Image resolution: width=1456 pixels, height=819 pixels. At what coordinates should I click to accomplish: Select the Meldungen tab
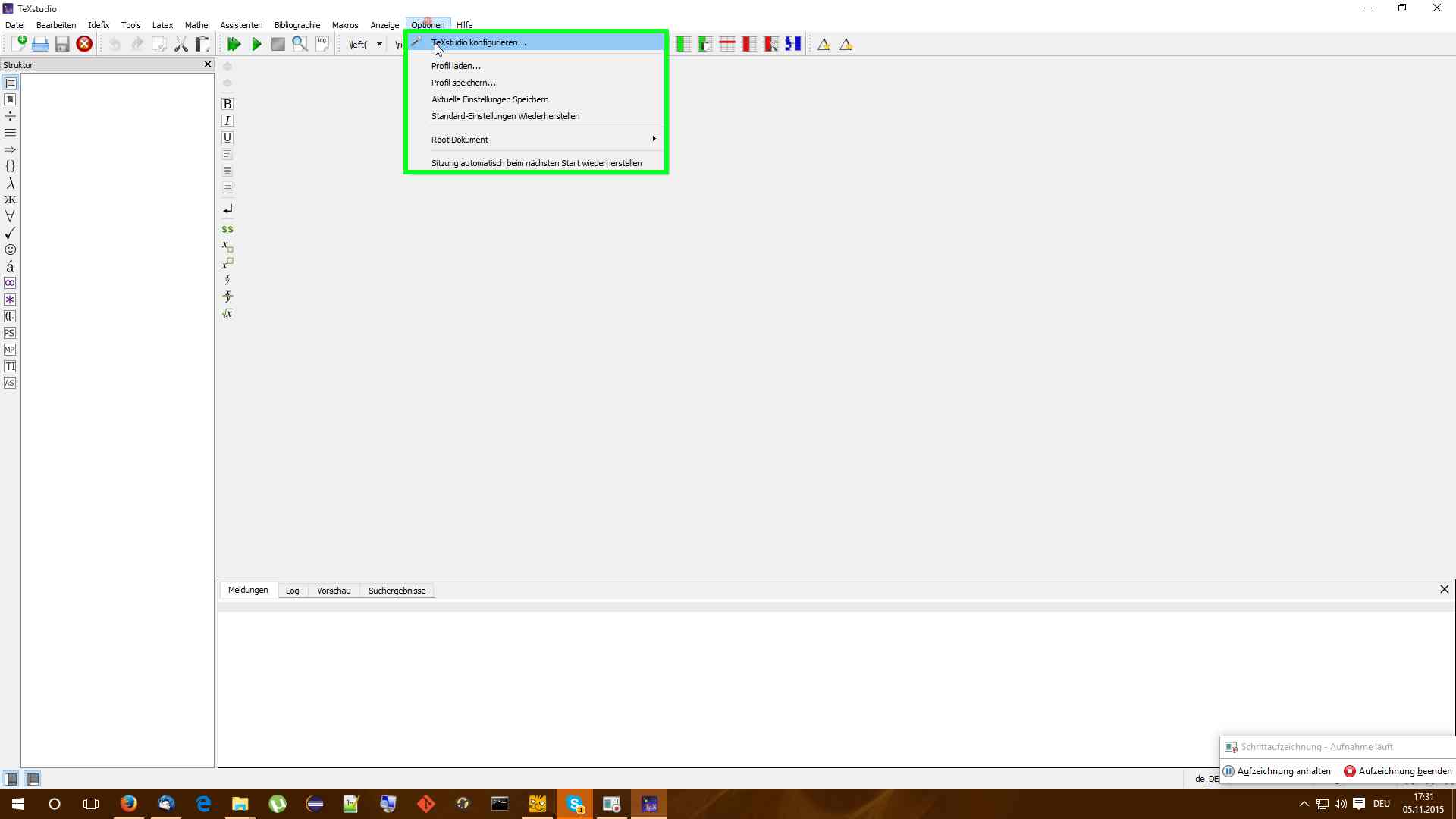pyautogui.click(x=248, y=590)
